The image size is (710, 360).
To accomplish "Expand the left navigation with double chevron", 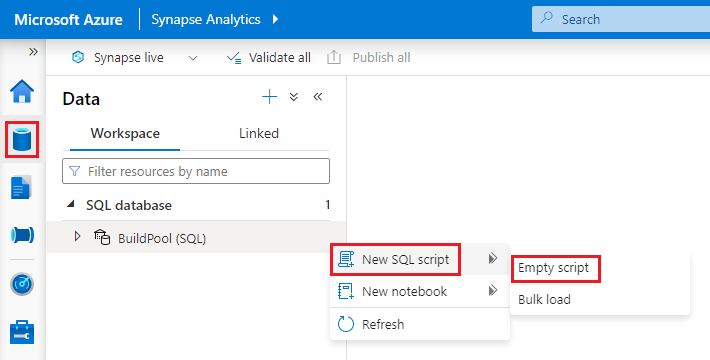I will tap(33, 52).
